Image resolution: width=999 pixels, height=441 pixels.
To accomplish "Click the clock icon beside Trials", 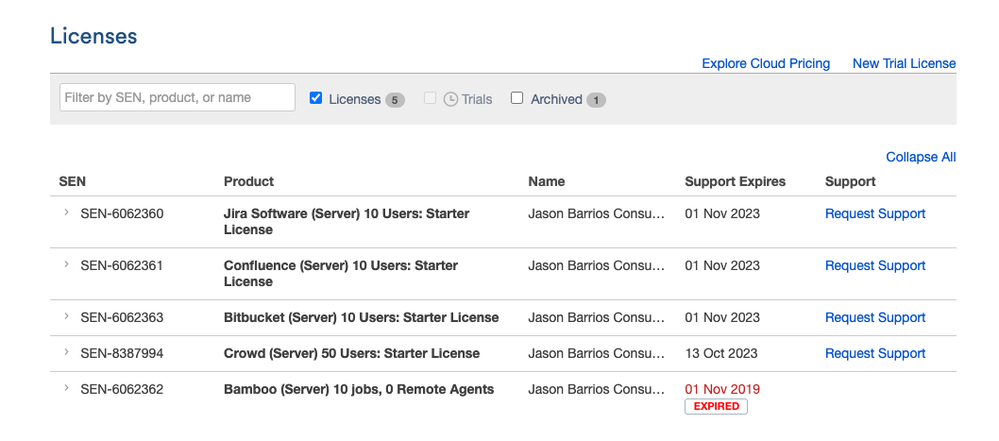I will pyautogui.click(x=450, y=99).
